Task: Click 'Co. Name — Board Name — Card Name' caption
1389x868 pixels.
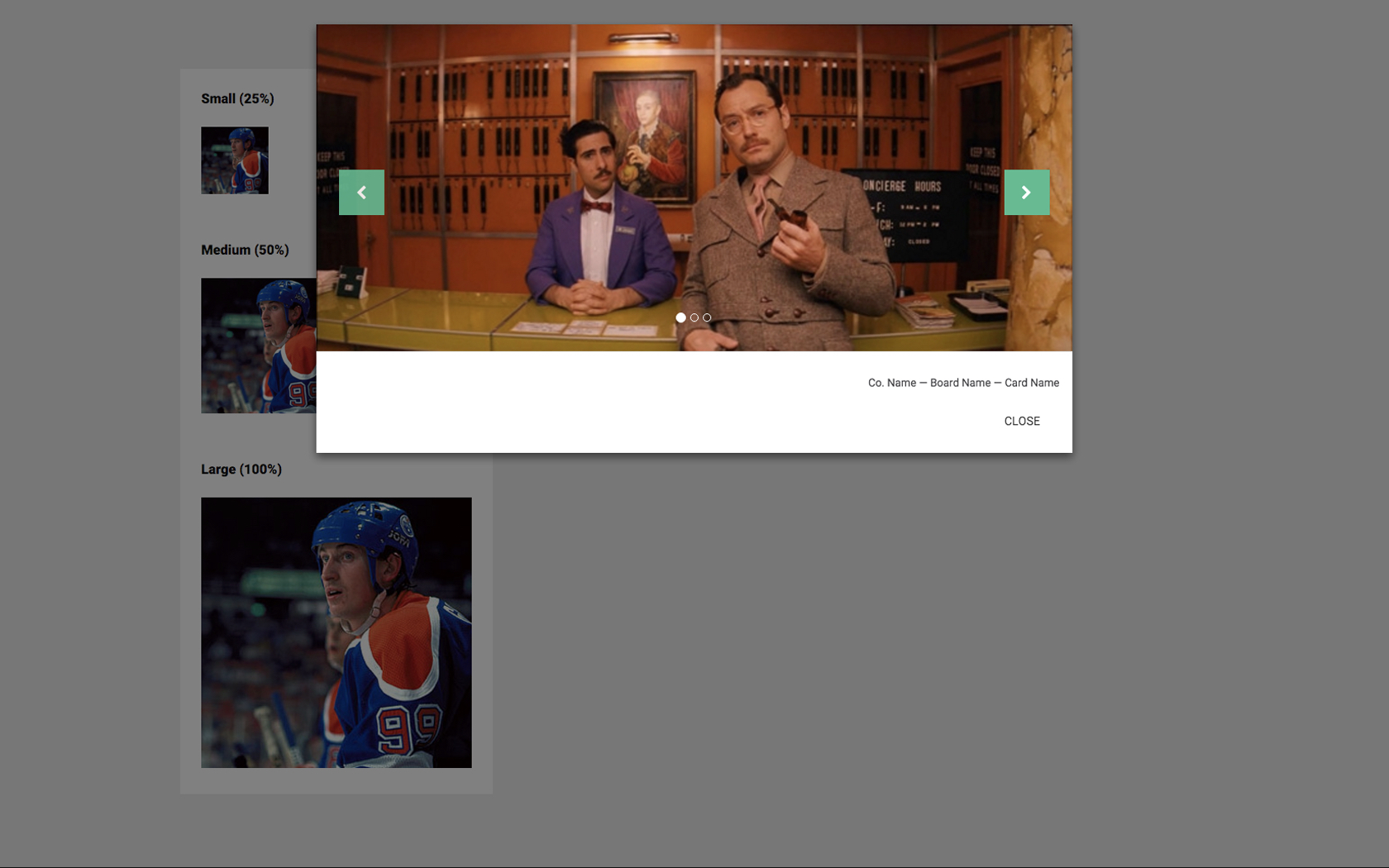Action: (963, 383)
